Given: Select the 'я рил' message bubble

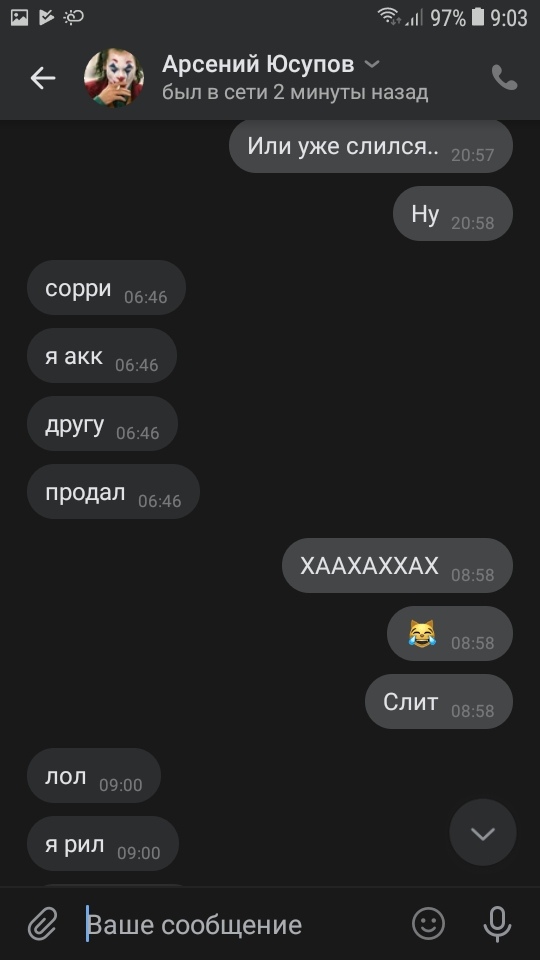Looking at the screenshot, I should [x=103, y=844].
